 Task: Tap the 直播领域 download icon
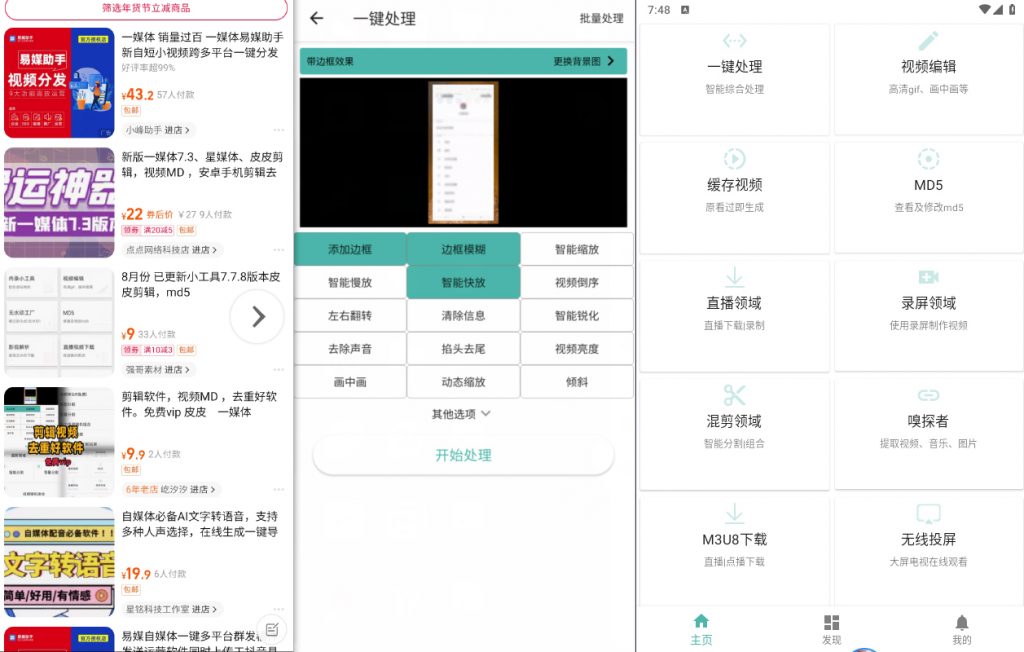pos(735,277)
